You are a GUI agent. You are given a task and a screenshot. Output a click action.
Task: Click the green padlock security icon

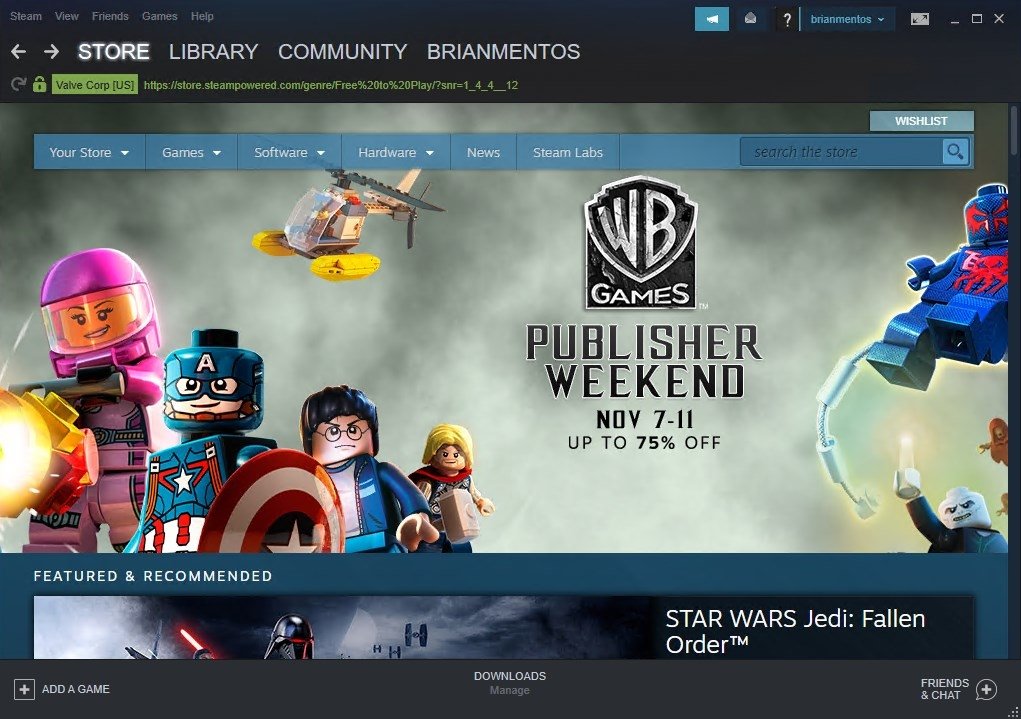[x=40, y=84]
